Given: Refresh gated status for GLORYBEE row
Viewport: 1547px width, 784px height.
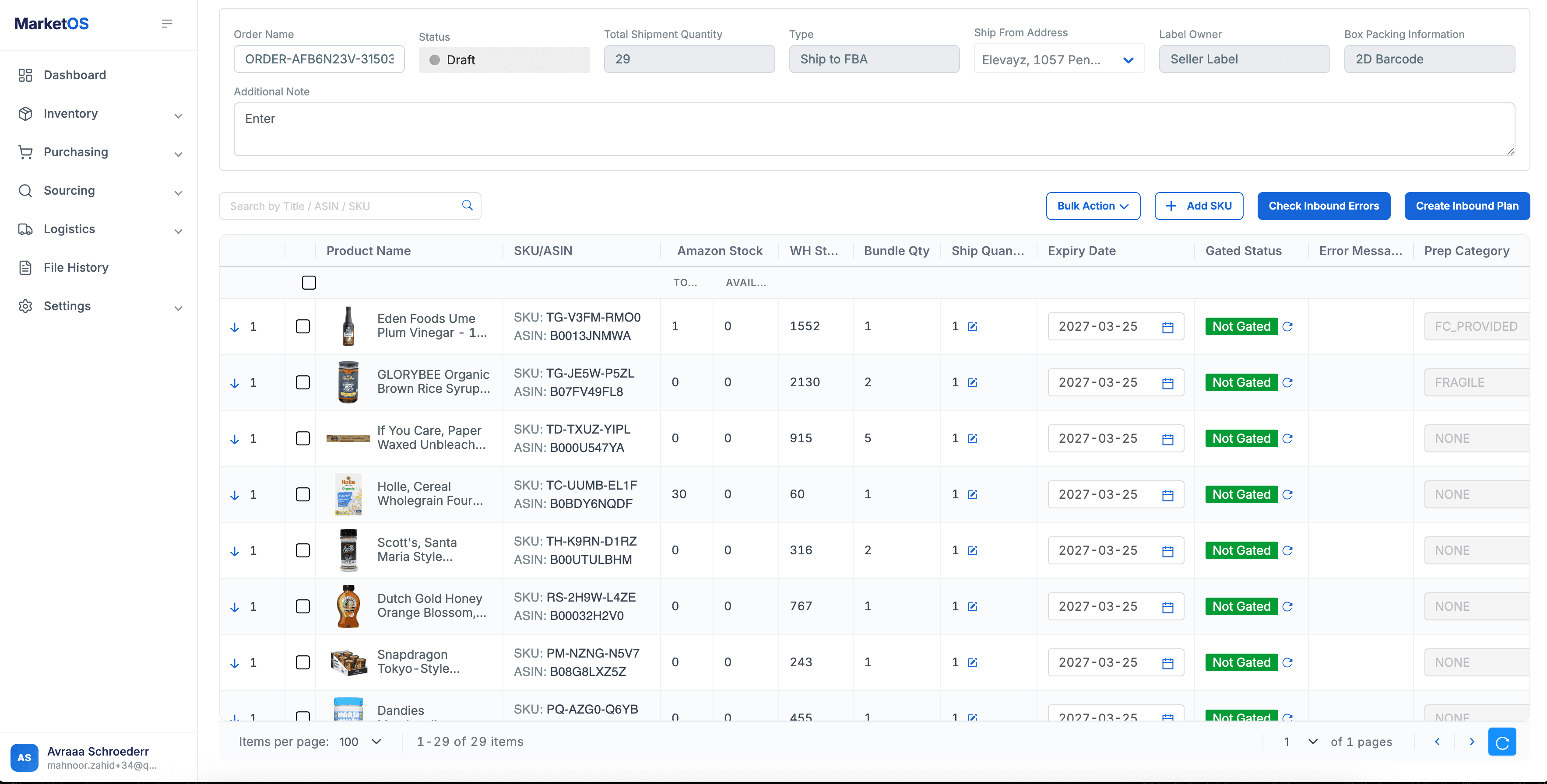Looking at the screenshot, I should click(1287, 382).
